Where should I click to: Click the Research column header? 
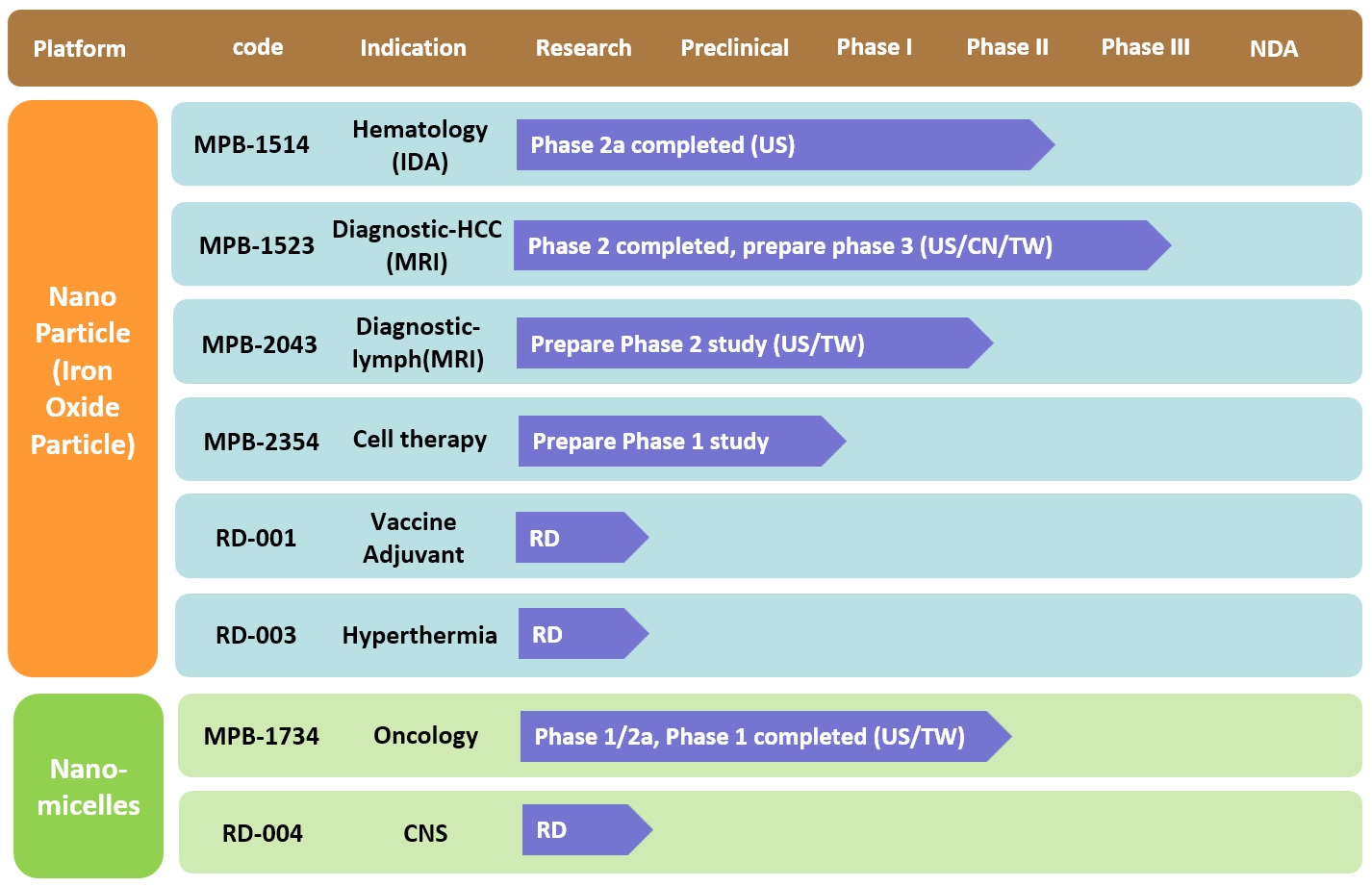coord(583,47)
